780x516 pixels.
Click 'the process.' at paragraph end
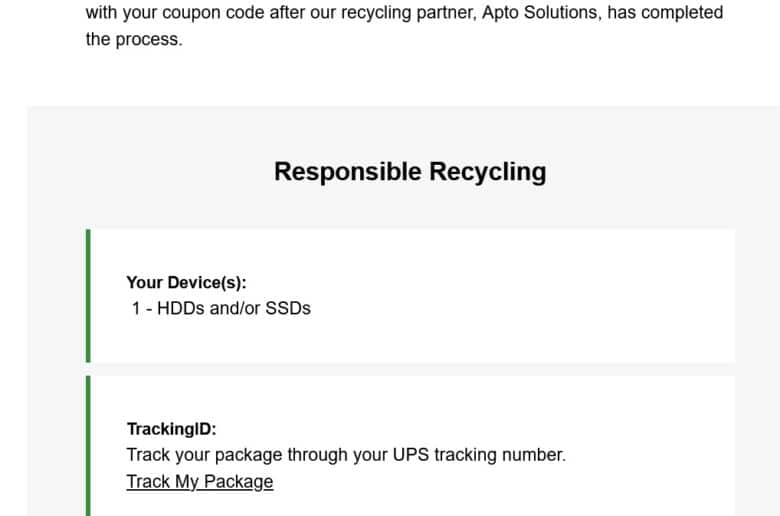click(x=134, y=39)
